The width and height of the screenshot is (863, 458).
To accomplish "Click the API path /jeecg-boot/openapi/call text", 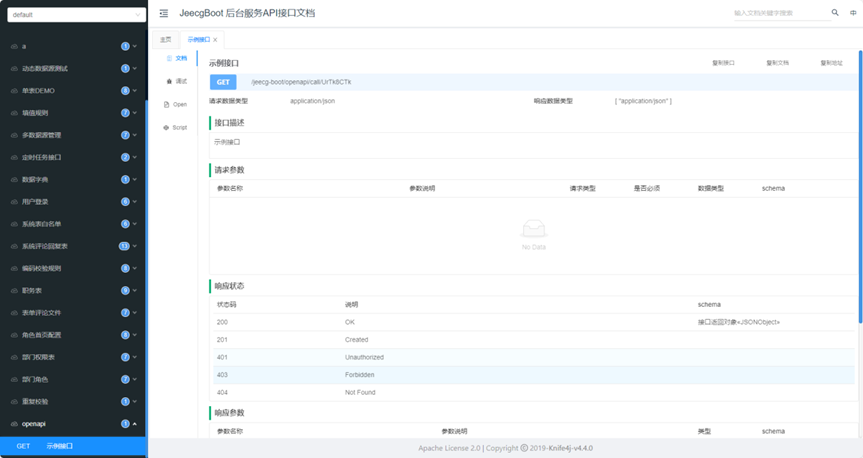I will tap(301, 82).
